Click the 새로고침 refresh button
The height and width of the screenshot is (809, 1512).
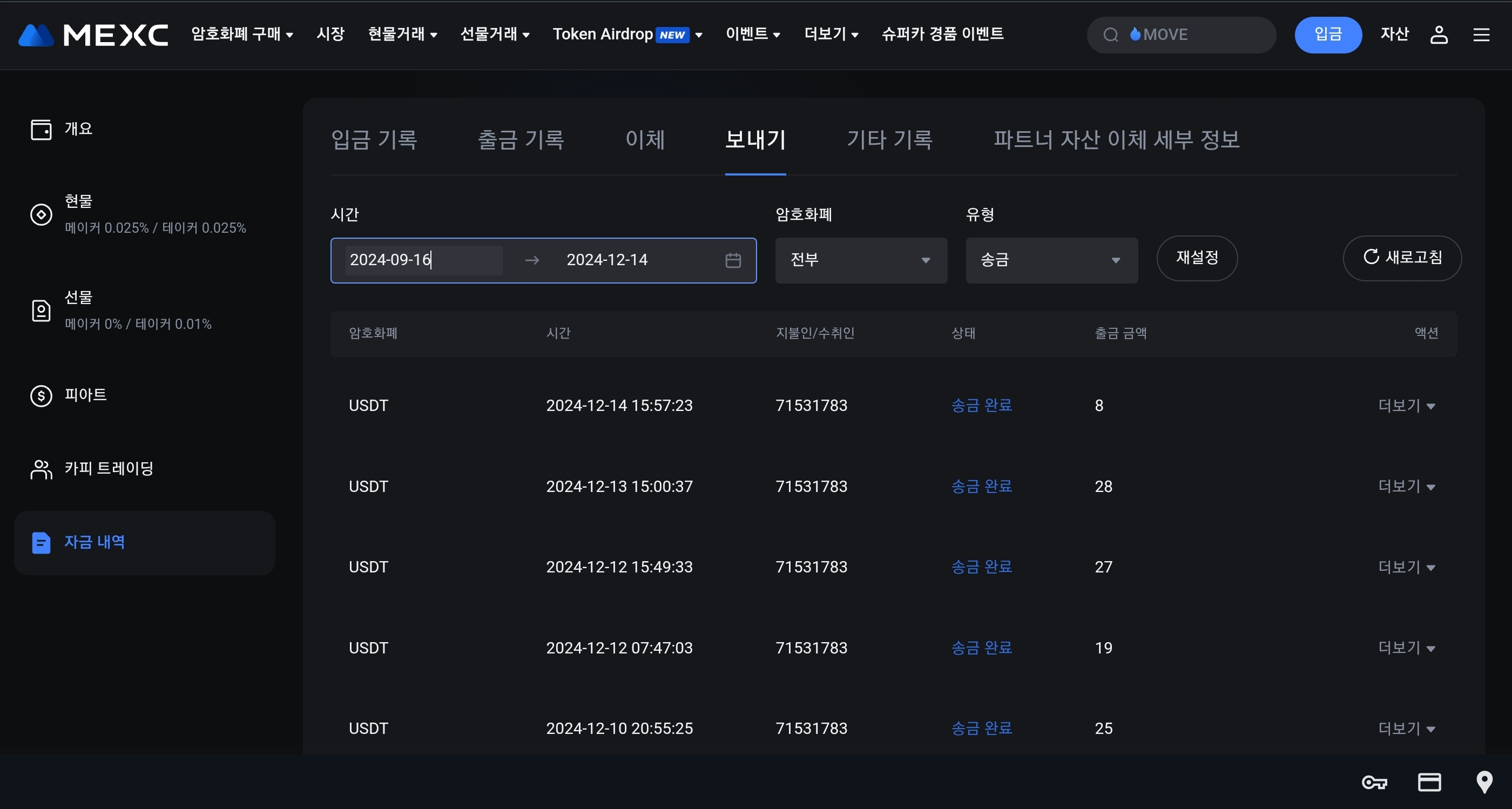1402,258
